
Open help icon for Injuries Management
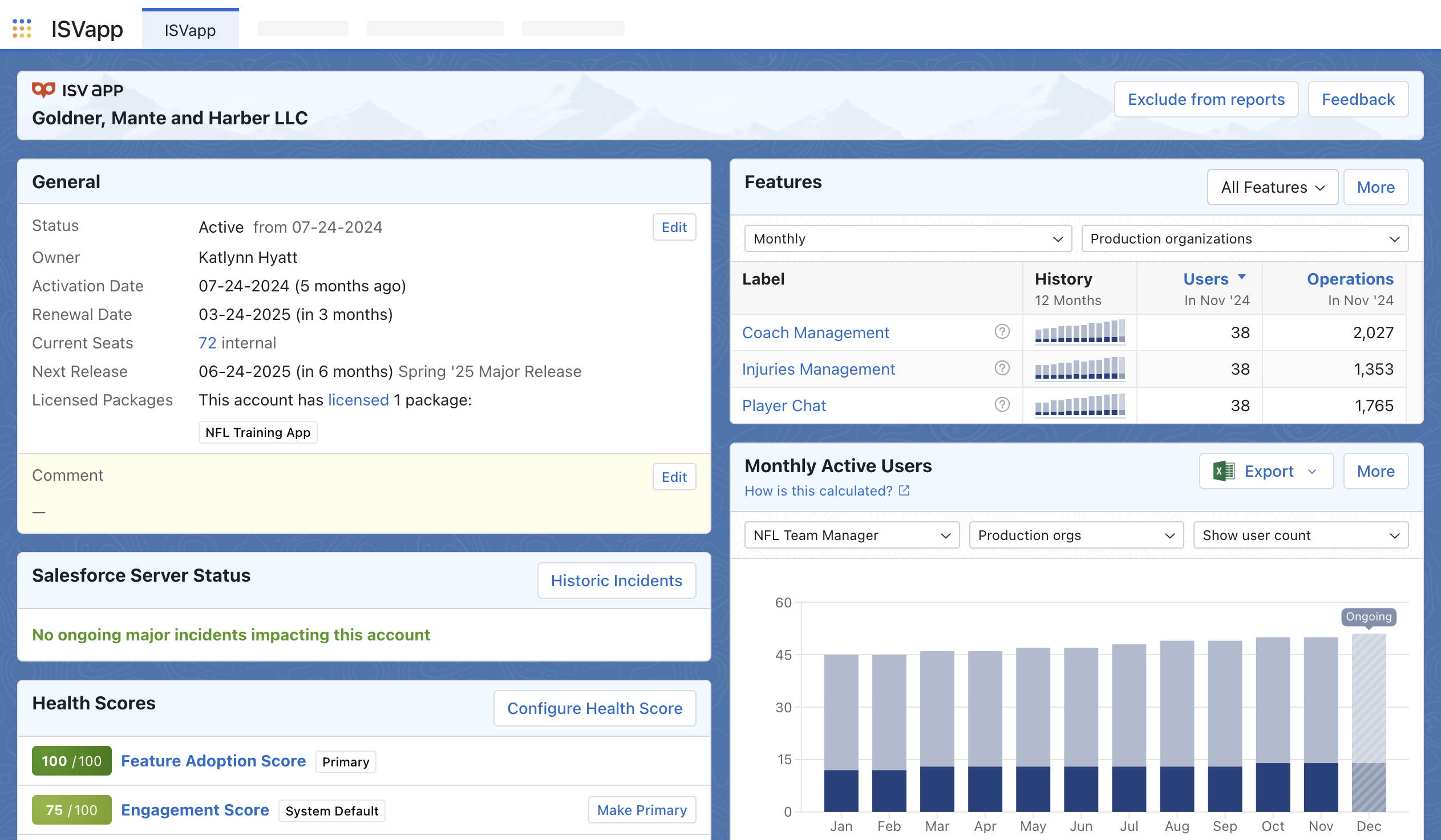pyautogui.click(x=1002, y=368)
